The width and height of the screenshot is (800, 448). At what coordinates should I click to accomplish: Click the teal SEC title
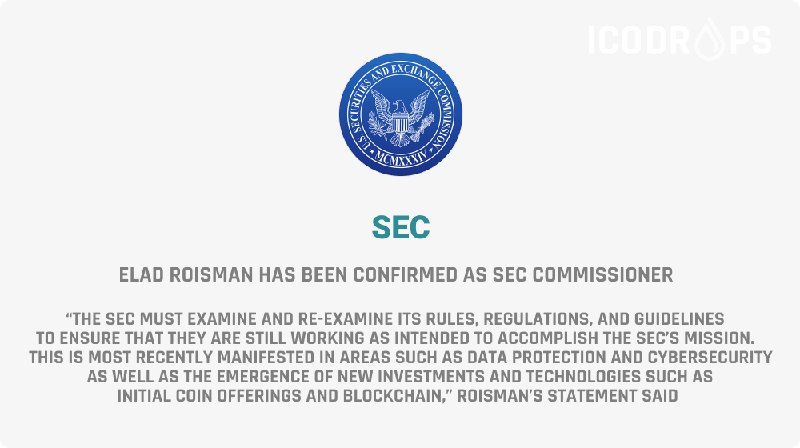pos(401,227)
